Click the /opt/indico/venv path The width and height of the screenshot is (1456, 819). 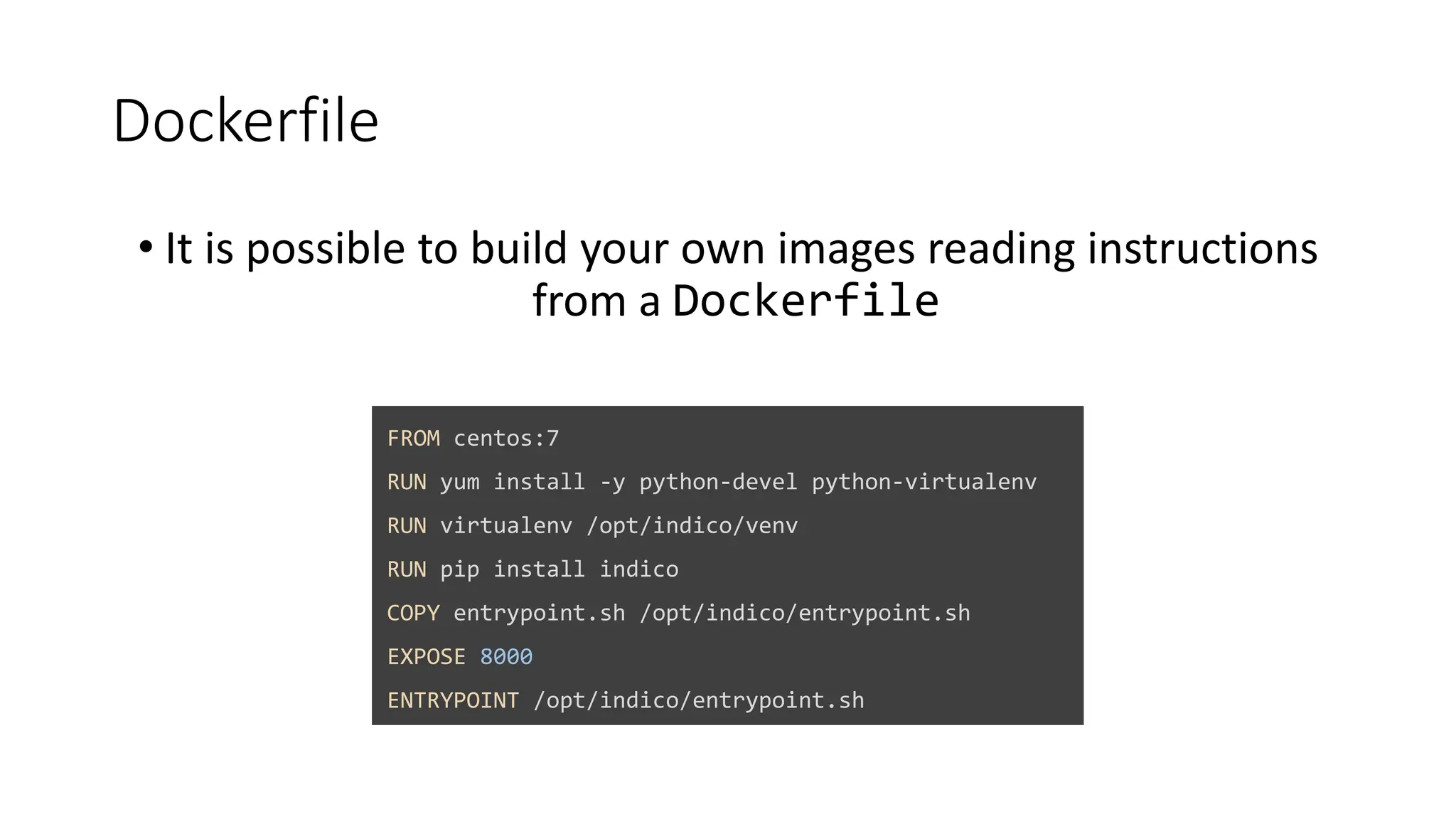click(692, 526)
